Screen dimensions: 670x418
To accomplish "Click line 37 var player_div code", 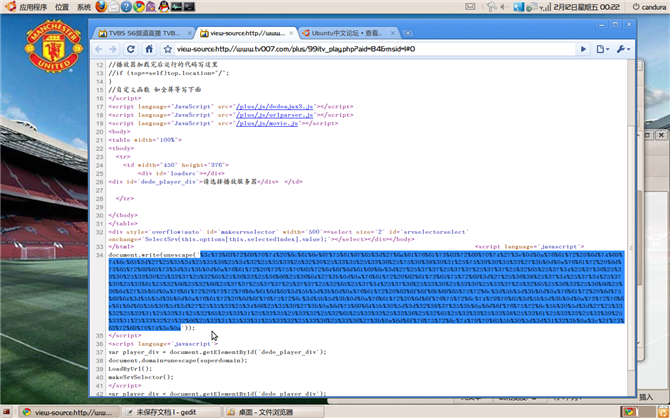I will pos(217,352).
